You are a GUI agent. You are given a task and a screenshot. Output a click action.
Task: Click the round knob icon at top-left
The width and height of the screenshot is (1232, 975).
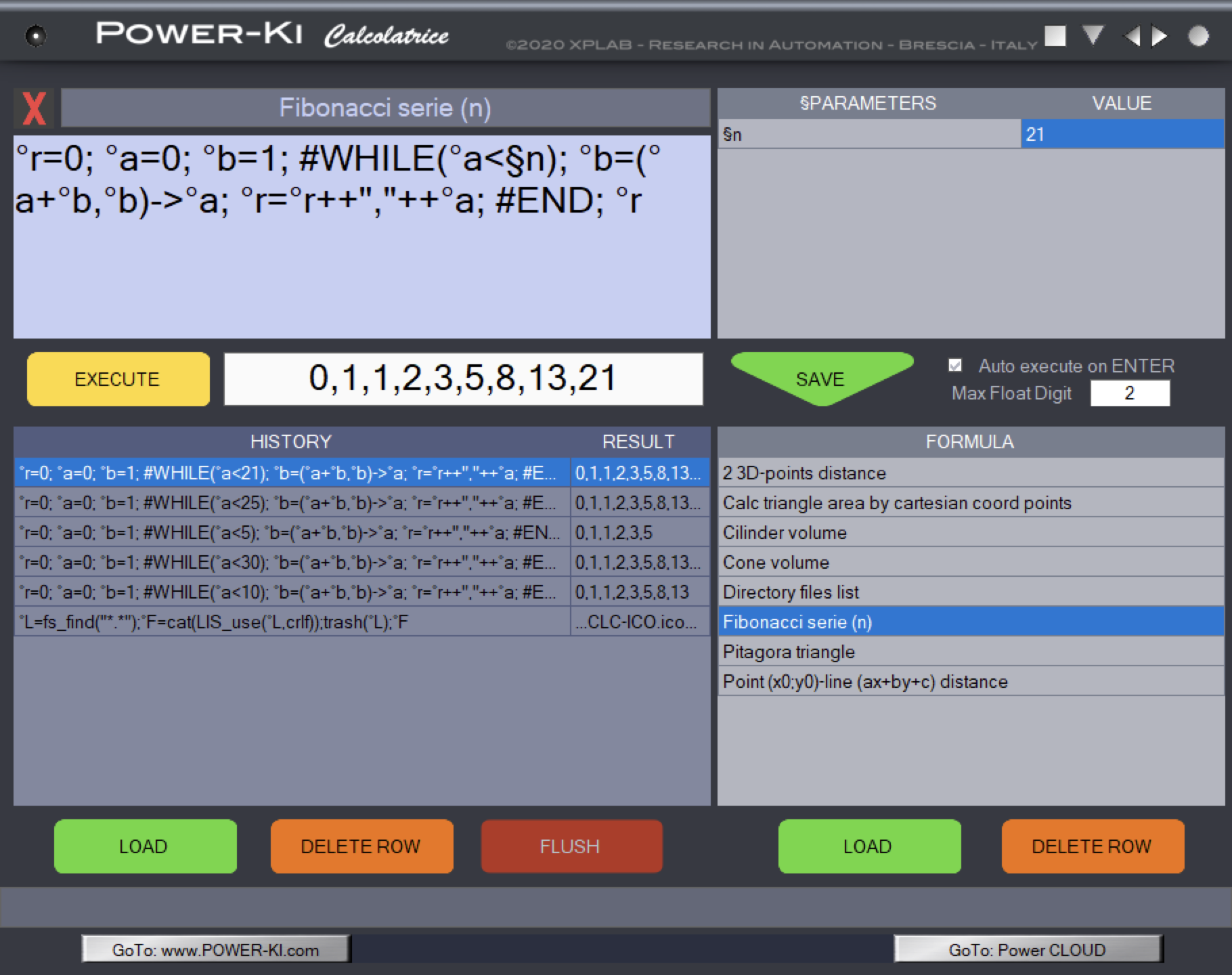point(35,36)
